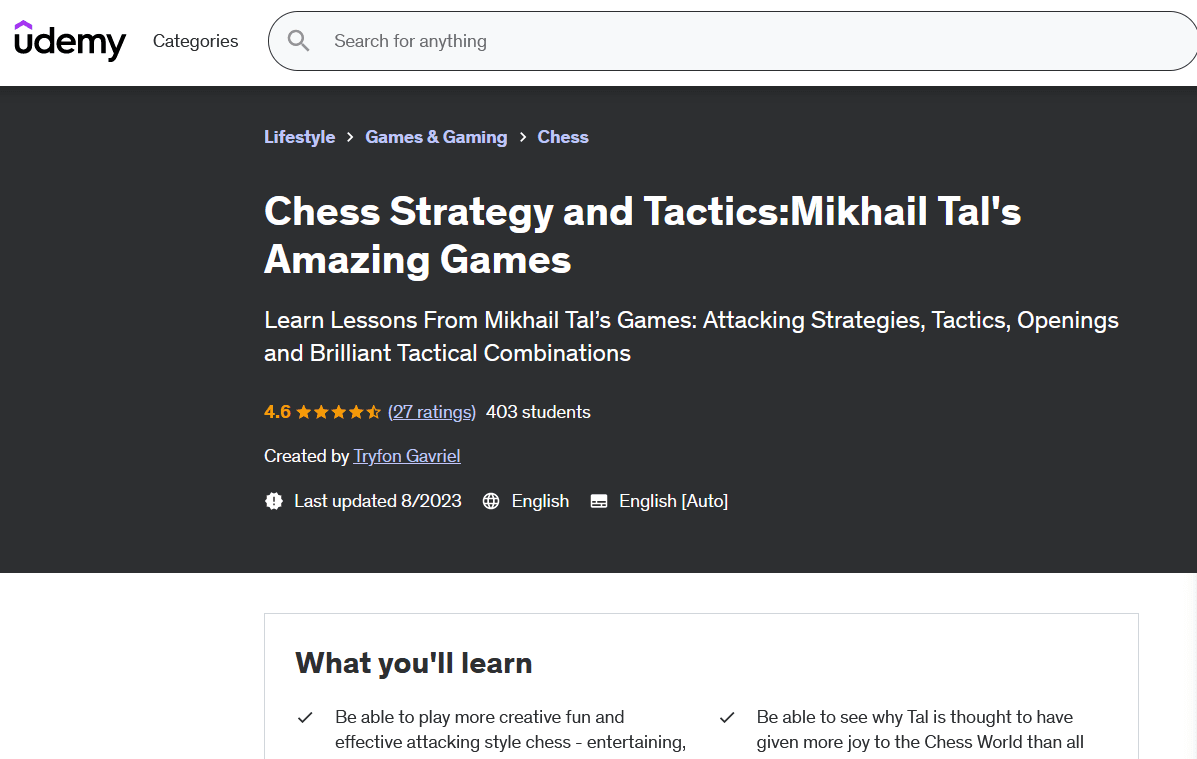Click the search magnifier icon
This screenshot has width=1197, height=759.
tap(298, 41)
